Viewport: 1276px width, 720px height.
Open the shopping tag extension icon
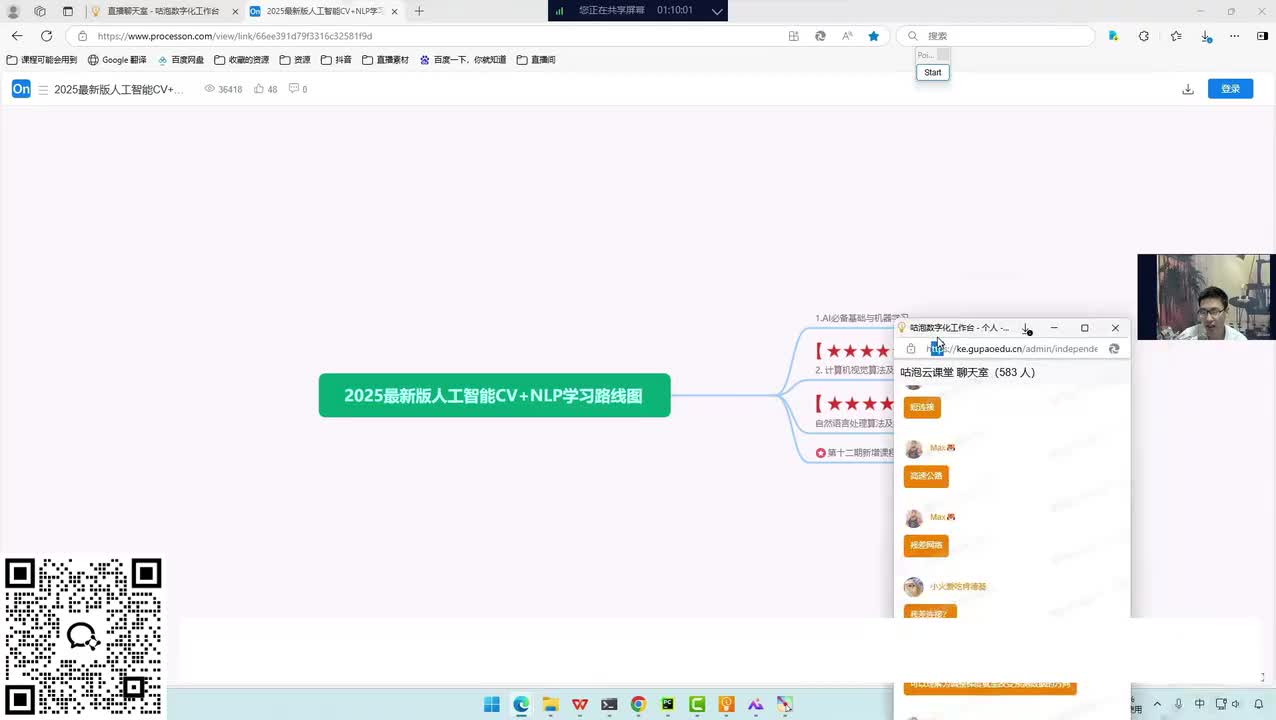point(1113,36)
